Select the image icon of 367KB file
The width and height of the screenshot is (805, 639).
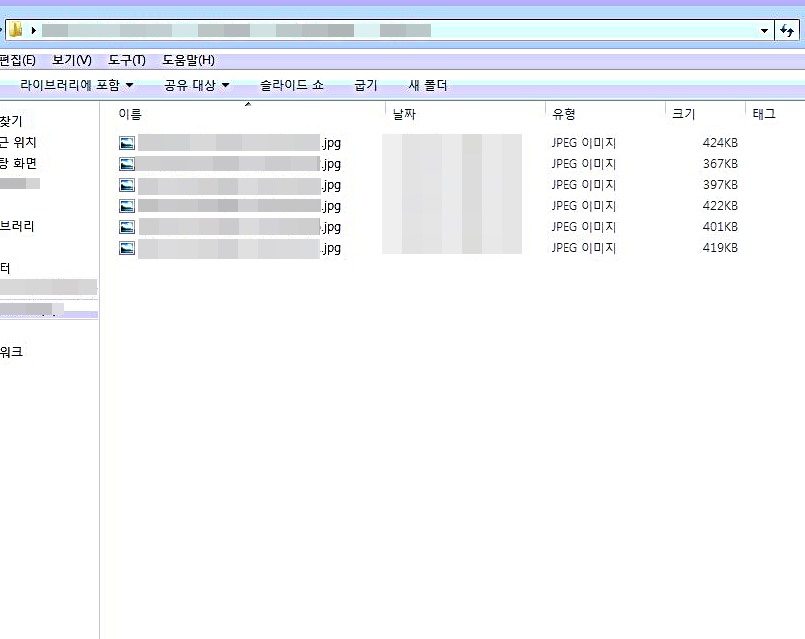127,164
